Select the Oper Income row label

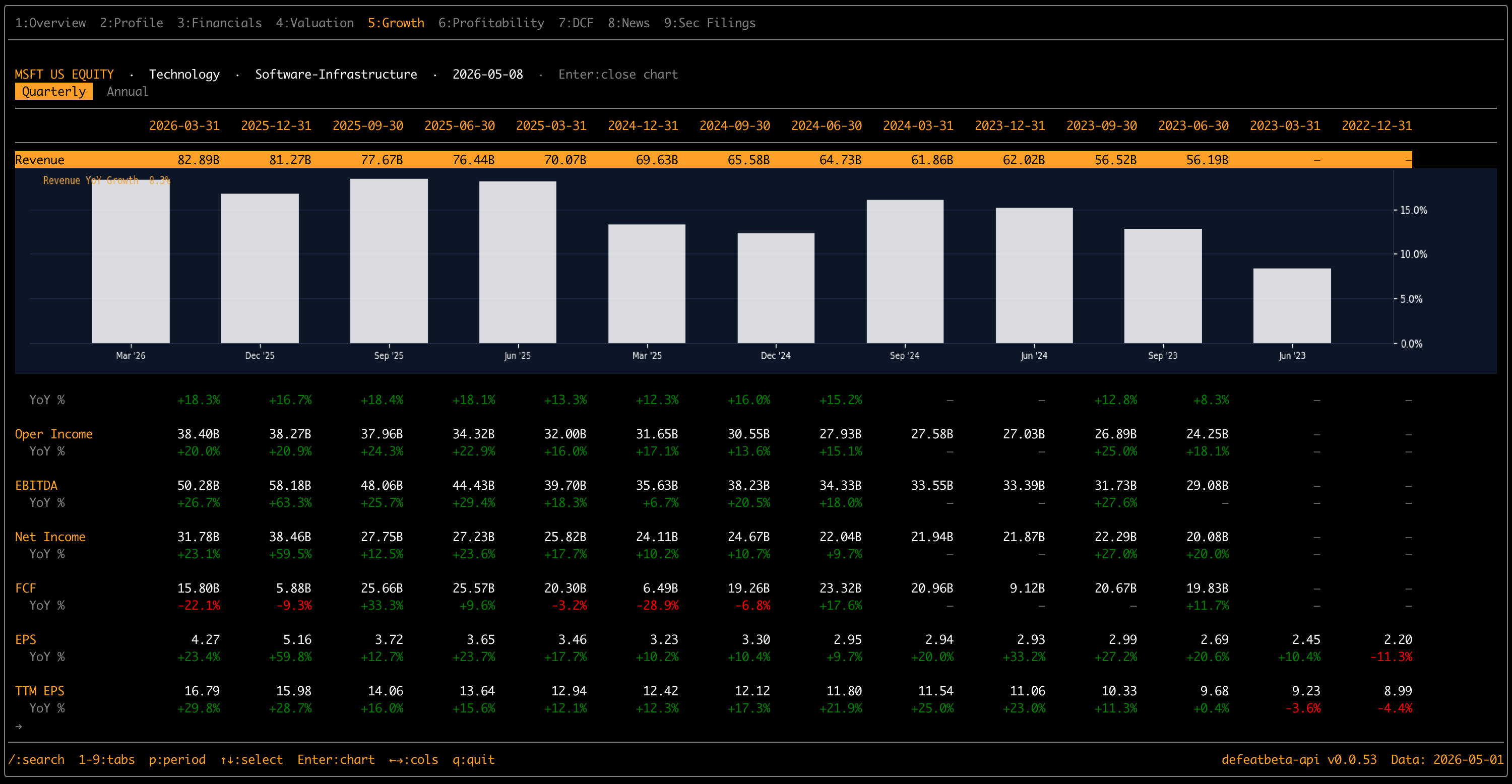(54, 434)
